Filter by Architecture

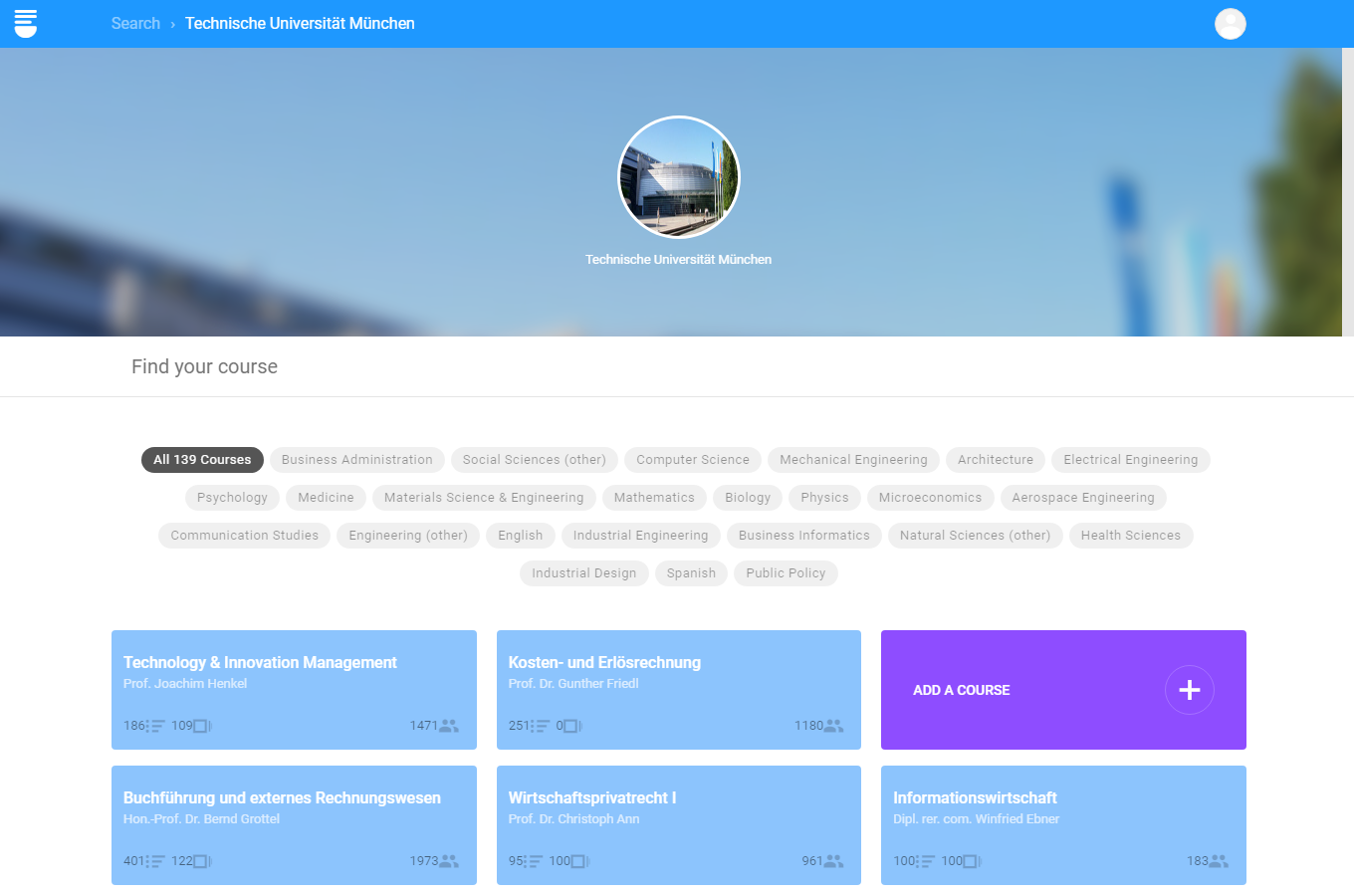996,460
